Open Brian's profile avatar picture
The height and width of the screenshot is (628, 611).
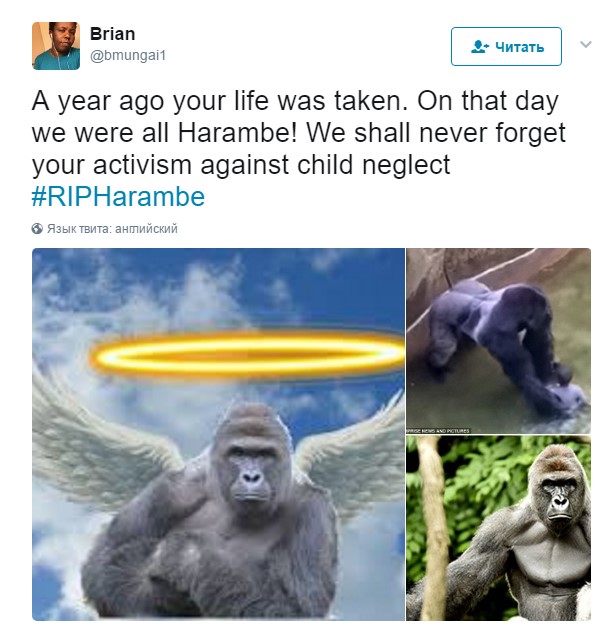56,46
